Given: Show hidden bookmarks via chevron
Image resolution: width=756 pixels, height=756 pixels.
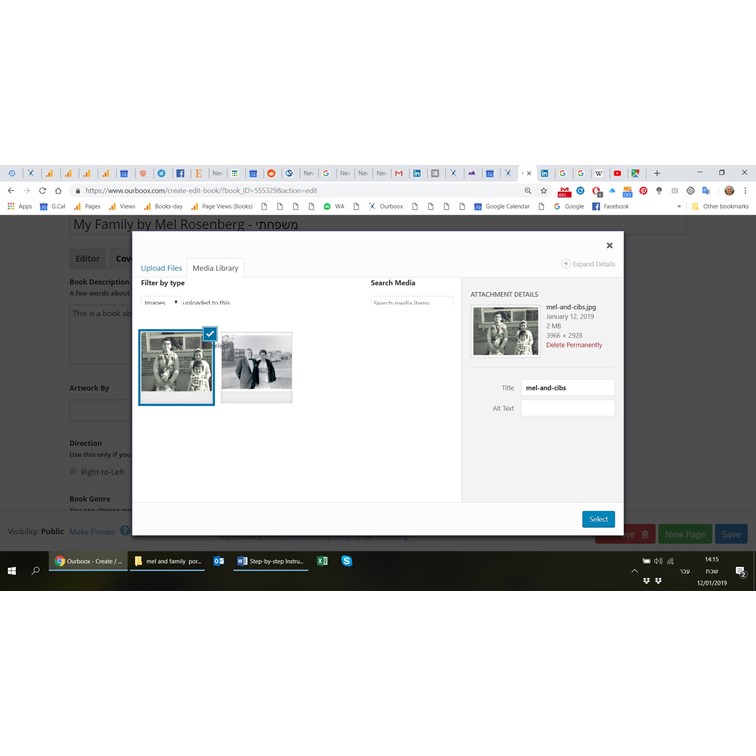Looking at the screenshot, I should point(679,206).
